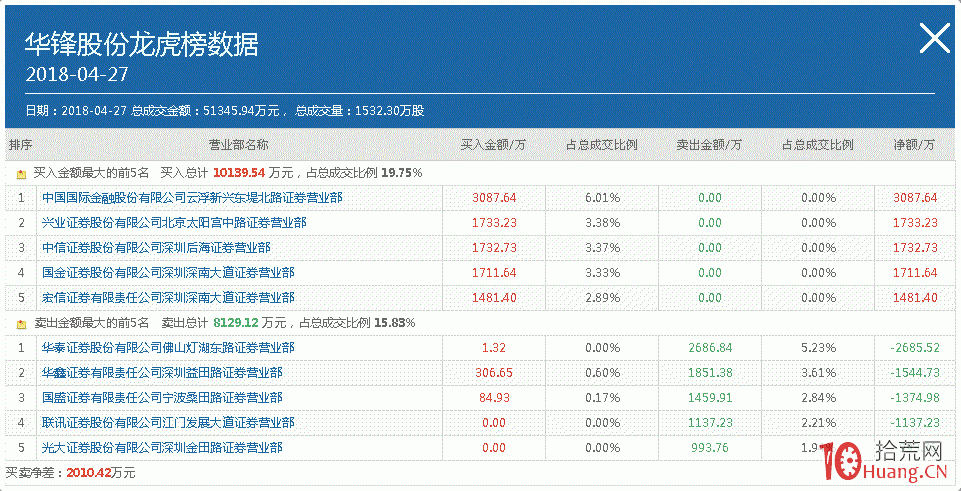Select sell amount 993.76 in the 光大证券 row
This screenshot has height=491, width=961.
pos(710,447)
